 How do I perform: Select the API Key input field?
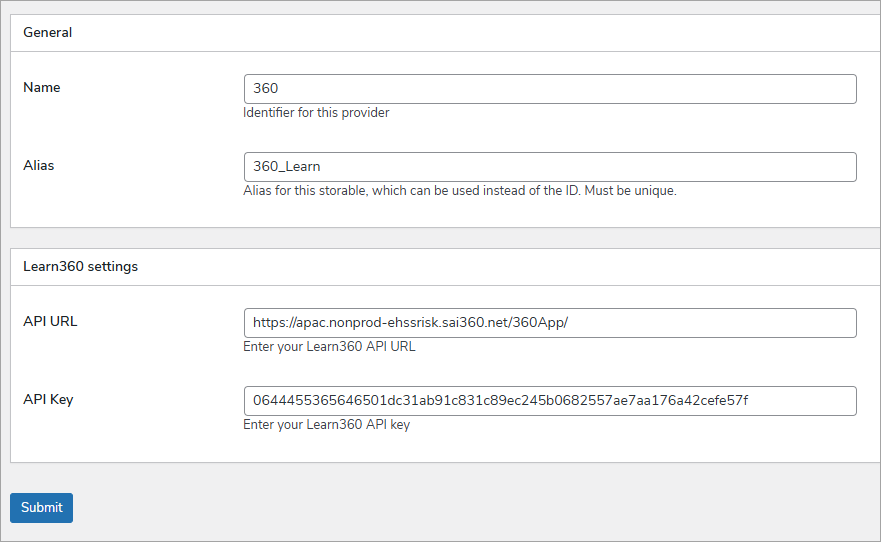(x=549, y=401)
